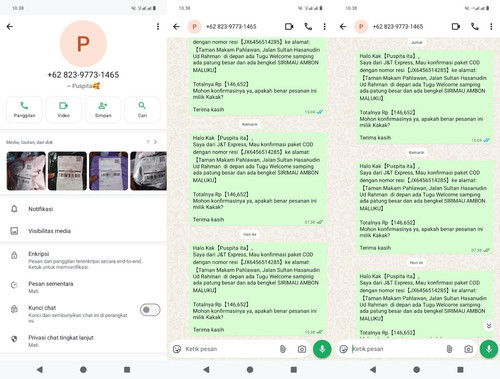Screen dimensions: 500x379
Task: Open overflow menu in right chat
Action: click(x=491, y=27)
